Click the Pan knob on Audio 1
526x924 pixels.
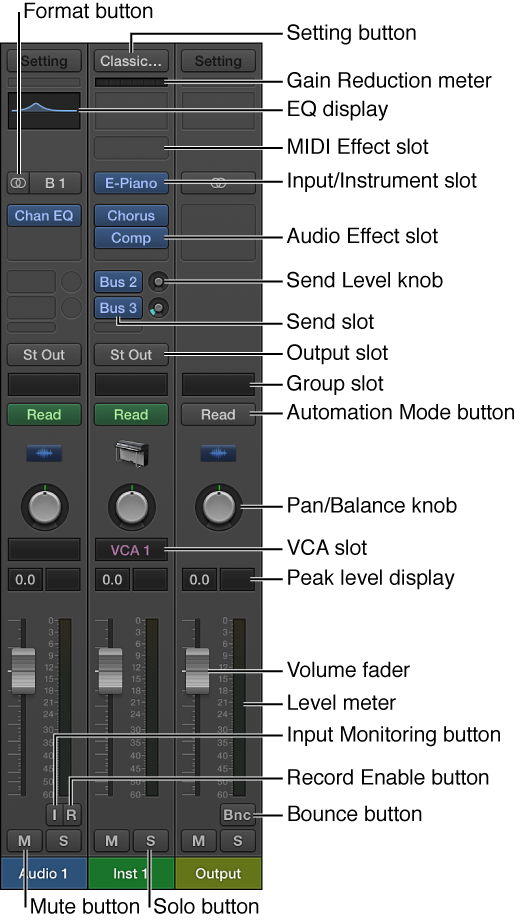coord(44,507)
